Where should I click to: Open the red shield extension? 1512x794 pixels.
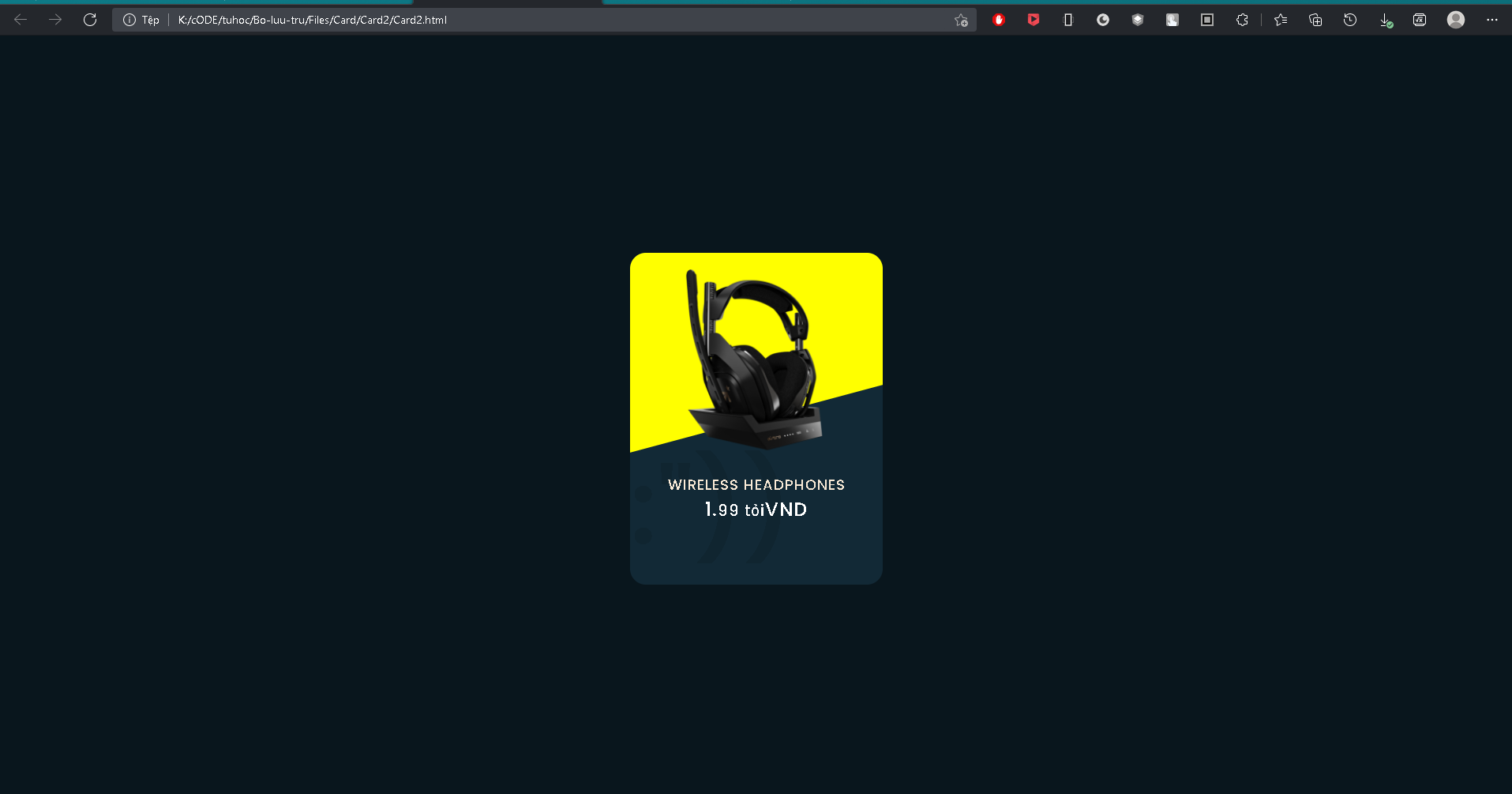[1034, 20]
